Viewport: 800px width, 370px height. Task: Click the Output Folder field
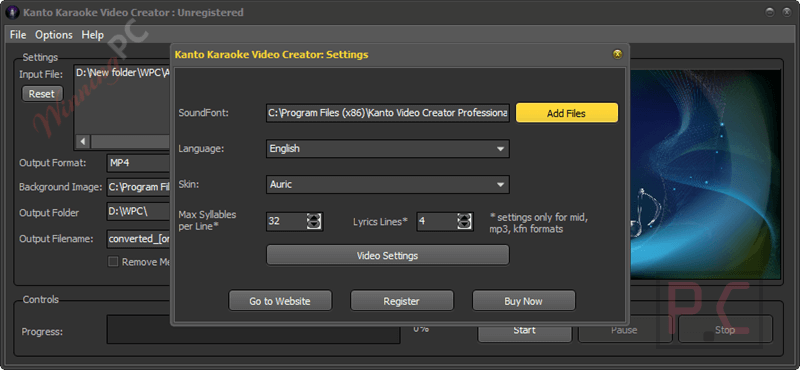tap(139, 211)
